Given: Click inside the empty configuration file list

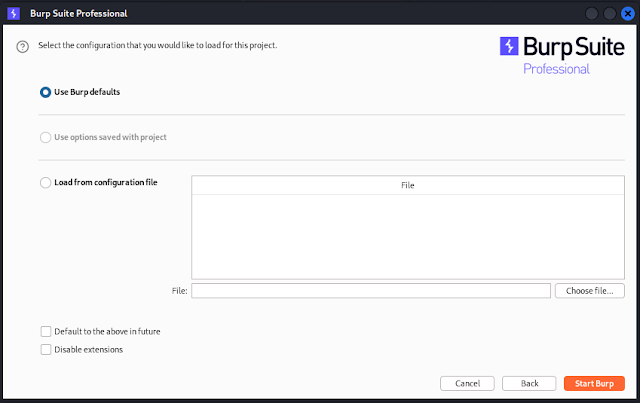Looking at the screenshot, I should pos(408,235).
